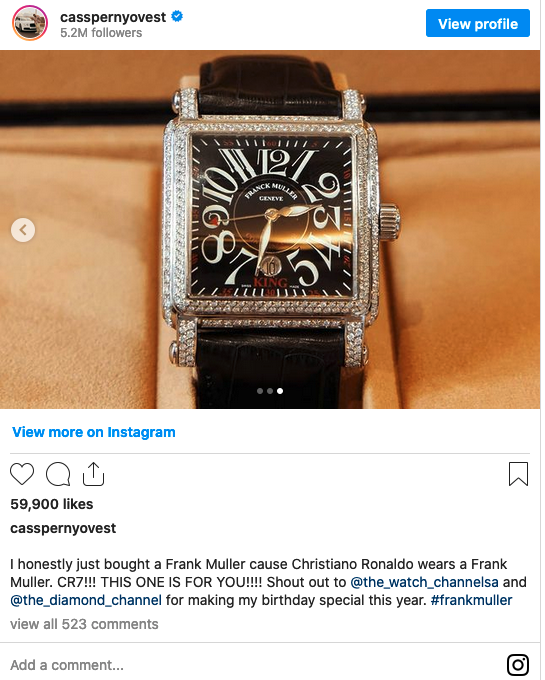Image resolution: width=545 pixels, height=680 pixels.
Task: Save post with bookmark icon
Action: tap(518, 474)
